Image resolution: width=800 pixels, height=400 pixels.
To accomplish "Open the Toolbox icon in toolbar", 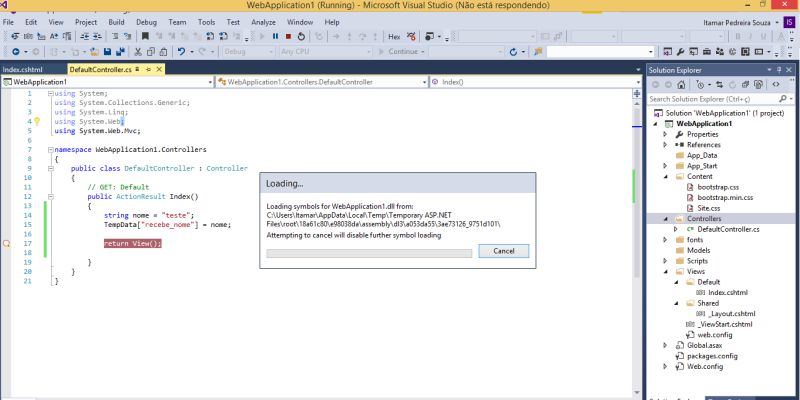I will [x=707, y=52].
